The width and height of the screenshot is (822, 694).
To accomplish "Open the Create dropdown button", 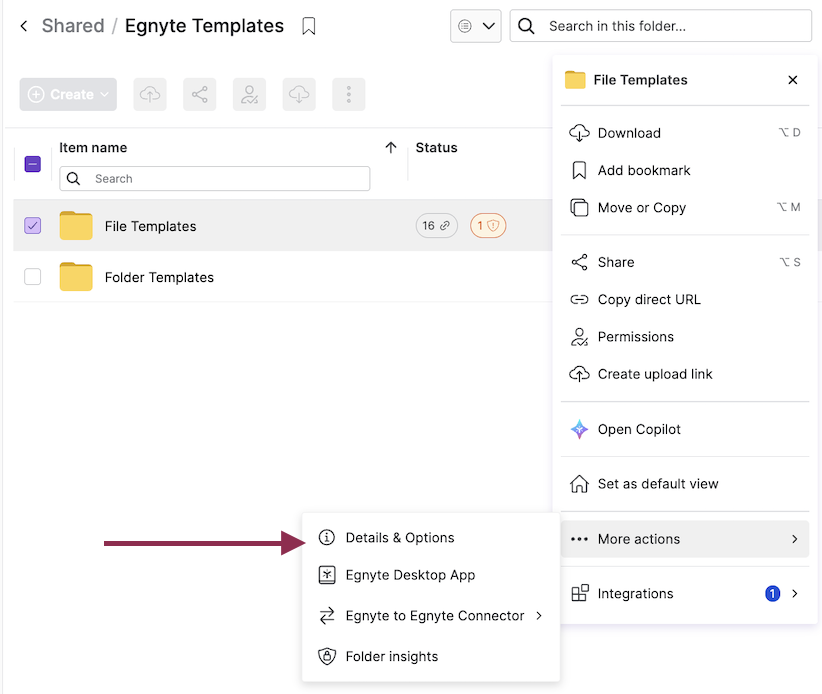I will coord(68,94).
